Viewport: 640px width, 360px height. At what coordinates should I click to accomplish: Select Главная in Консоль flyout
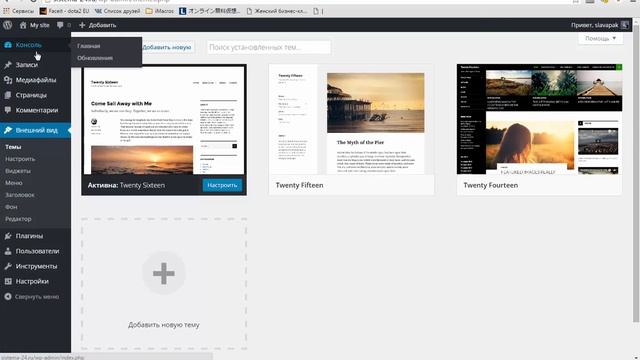tap(89, 46)
